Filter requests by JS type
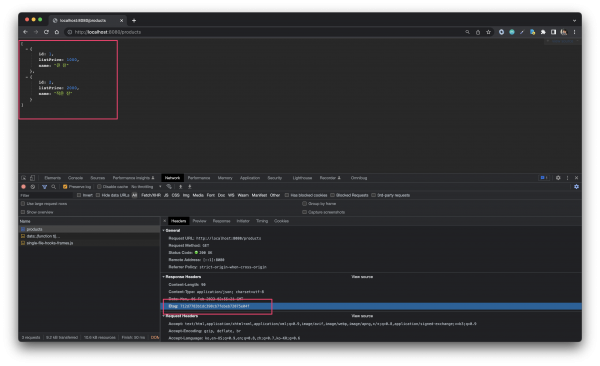Viewport: 600px width, 366px height. (166, 195)
